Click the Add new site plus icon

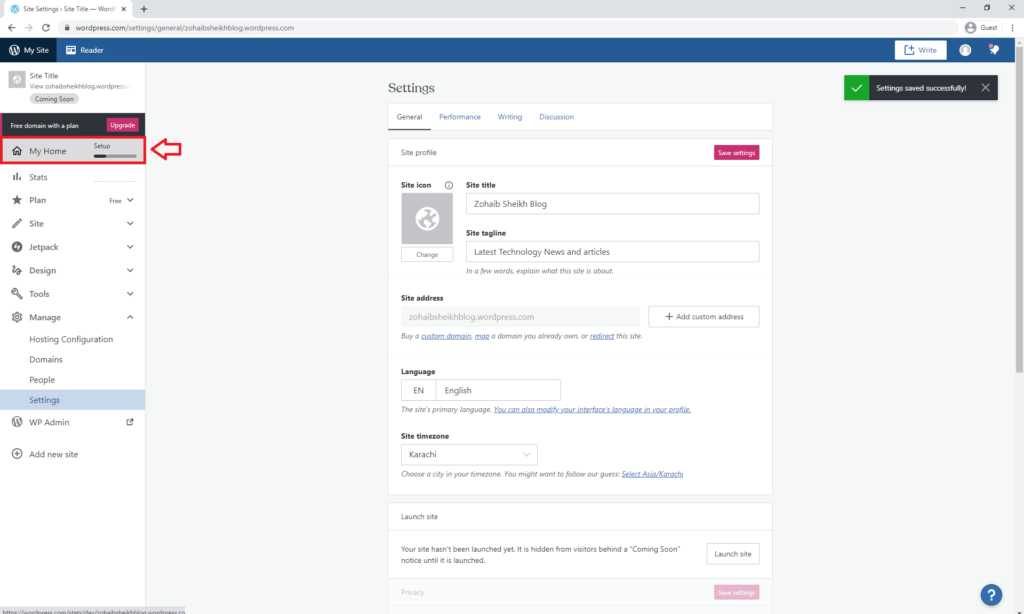[17, 454]
